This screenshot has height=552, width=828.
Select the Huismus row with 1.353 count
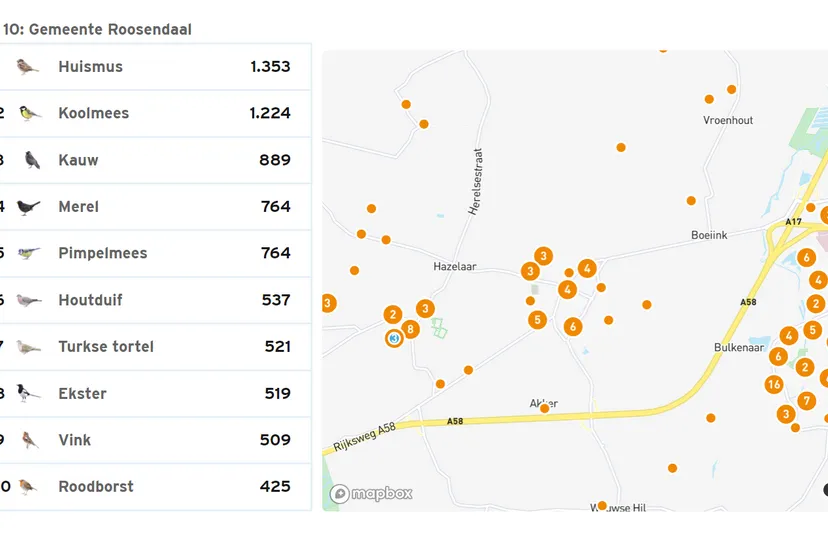pos(155,67)
